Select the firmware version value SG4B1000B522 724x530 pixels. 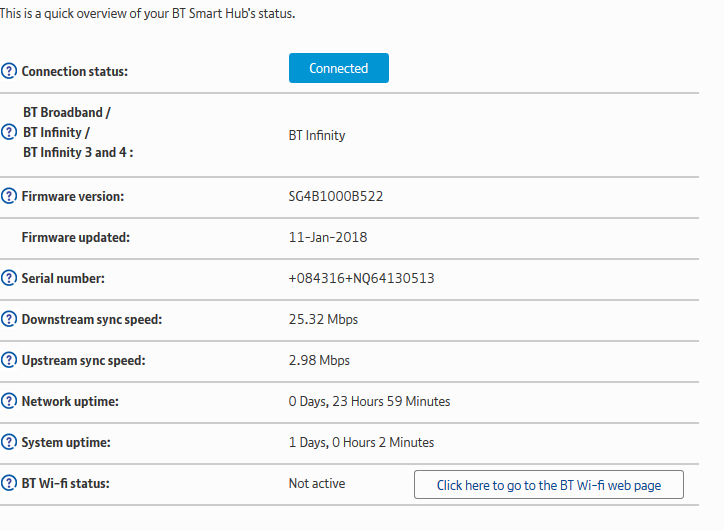pyautogui.click(x=336, y=196)
